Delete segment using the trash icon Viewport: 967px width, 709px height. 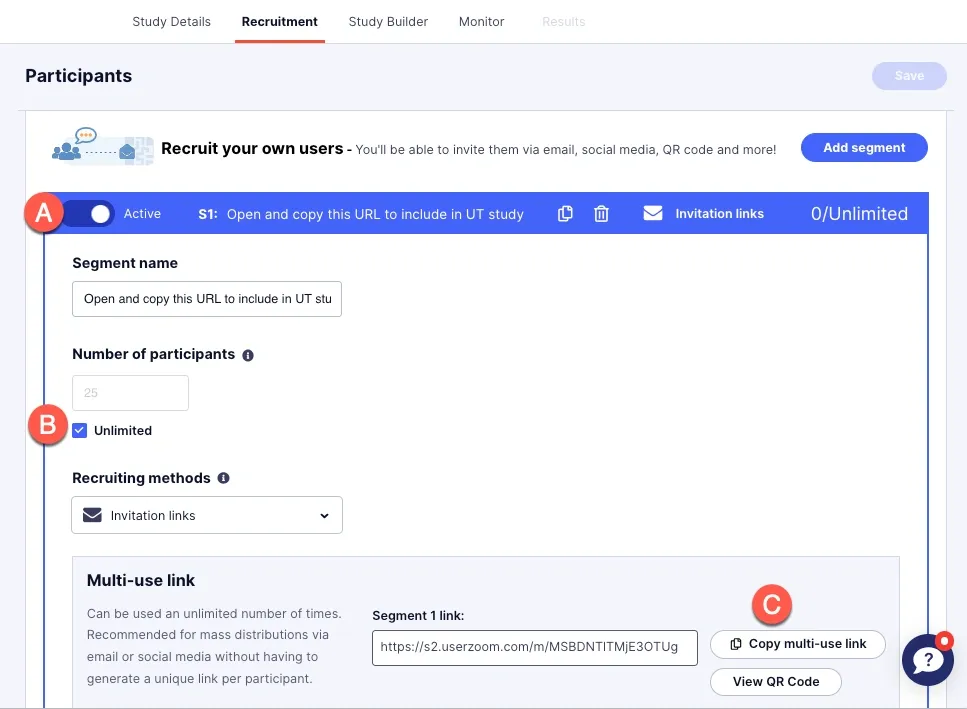tap(601, 214)
